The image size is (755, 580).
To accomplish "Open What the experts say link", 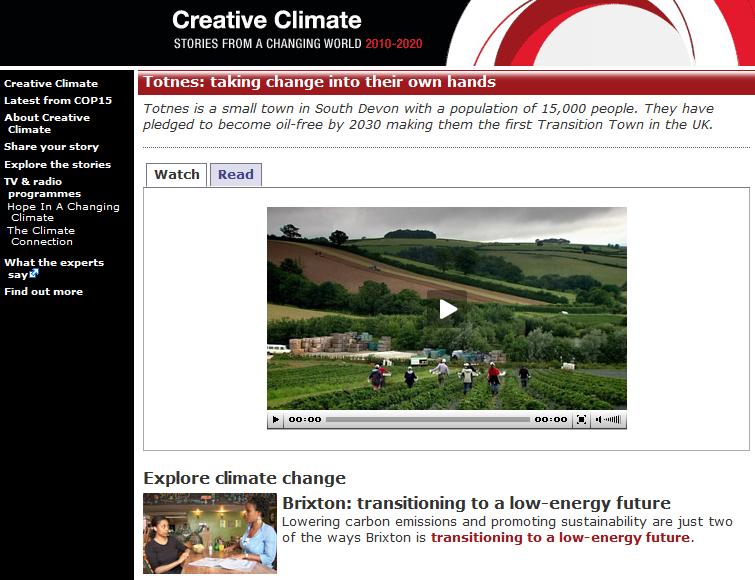I will [54, 268].
